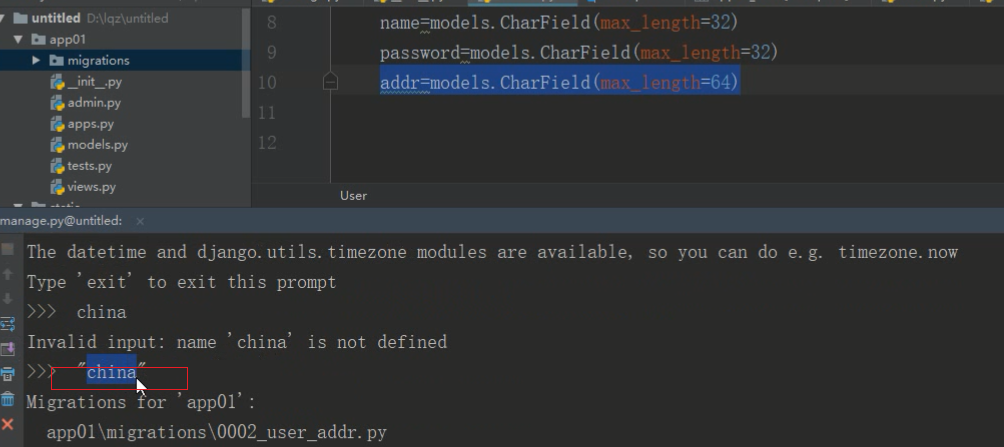Select the manage.py@untitled tab

point(61,221)
